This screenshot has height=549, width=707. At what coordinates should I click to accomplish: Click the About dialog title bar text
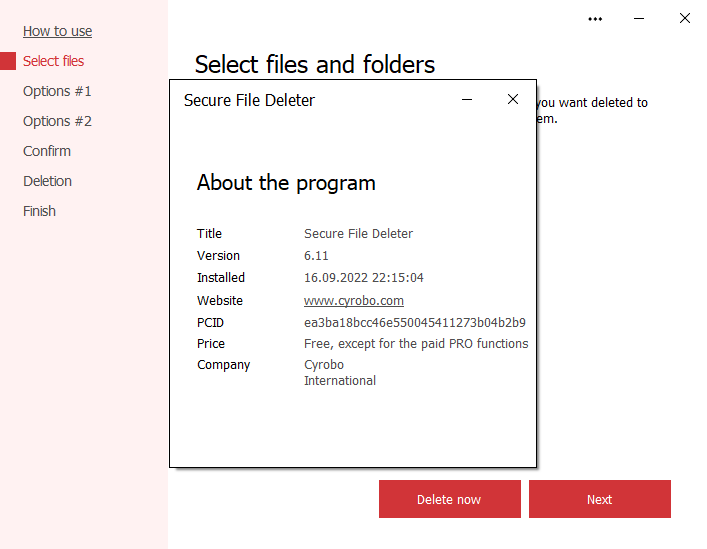tap(249, 100)
